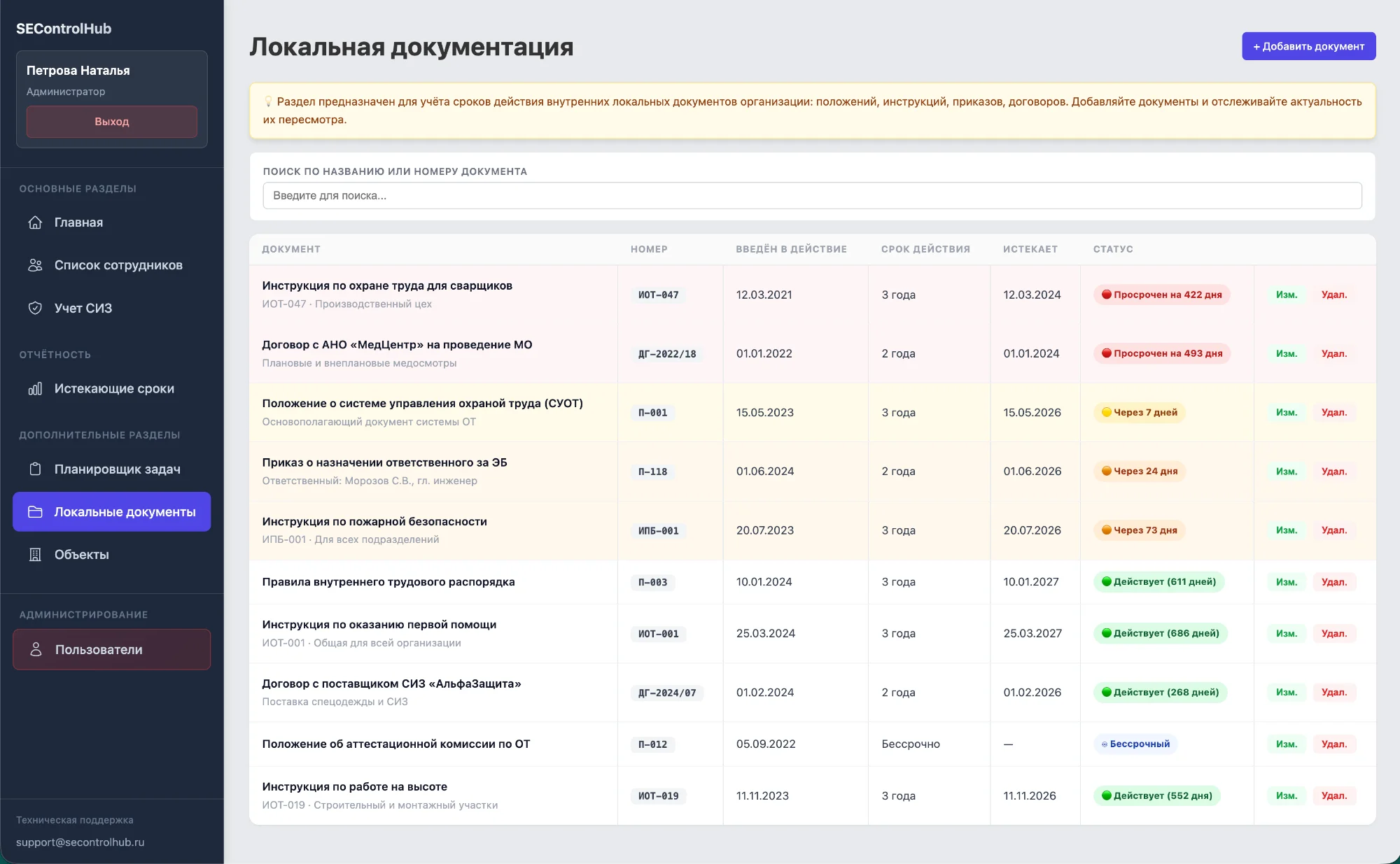Click title Положение об аттестационной комиссии по ОТ
This screenshot has width=1400, height=864.
pyautogui.click(x=396, y=744)
